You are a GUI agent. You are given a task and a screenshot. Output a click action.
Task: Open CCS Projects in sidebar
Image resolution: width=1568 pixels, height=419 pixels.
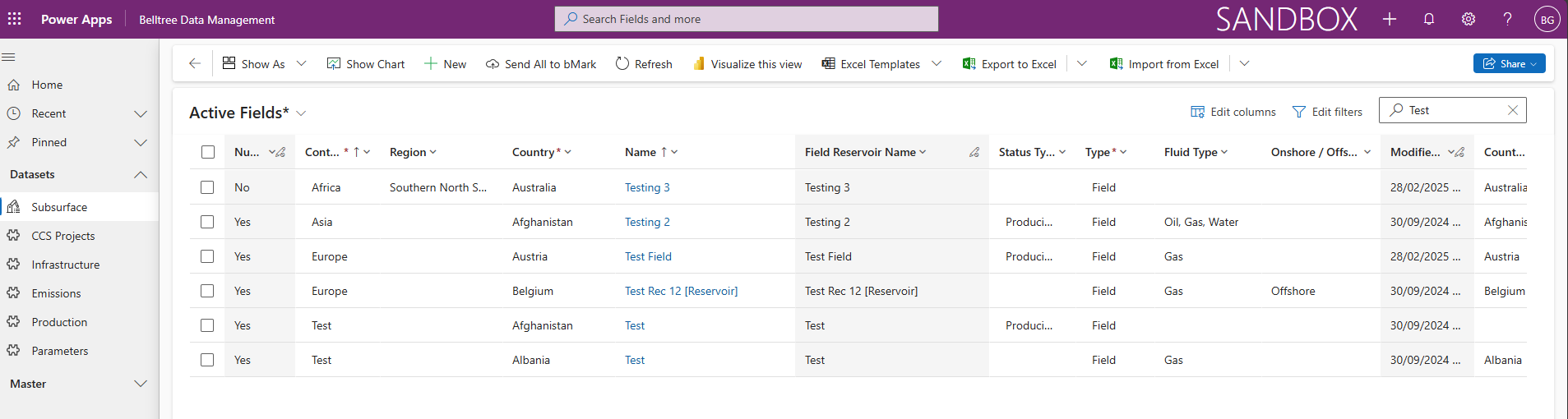80,236
